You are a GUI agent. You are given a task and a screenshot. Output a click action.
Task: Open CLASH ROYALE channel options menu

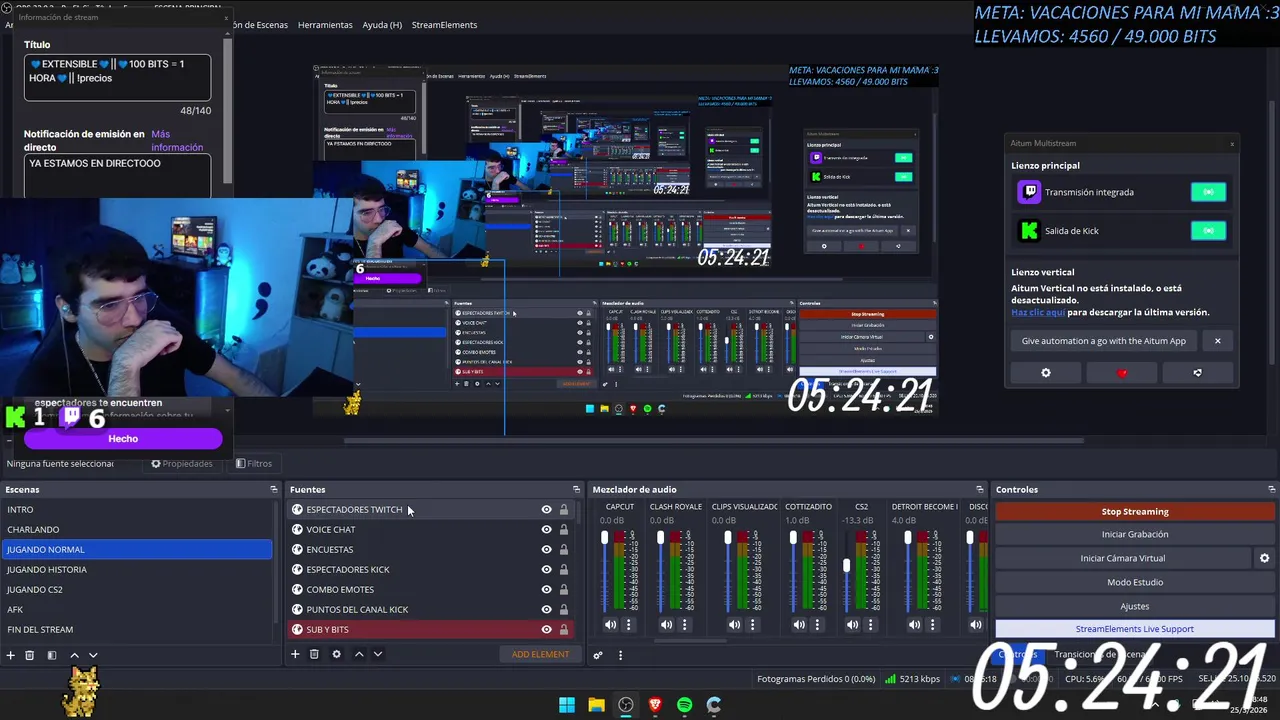[685, 625]
